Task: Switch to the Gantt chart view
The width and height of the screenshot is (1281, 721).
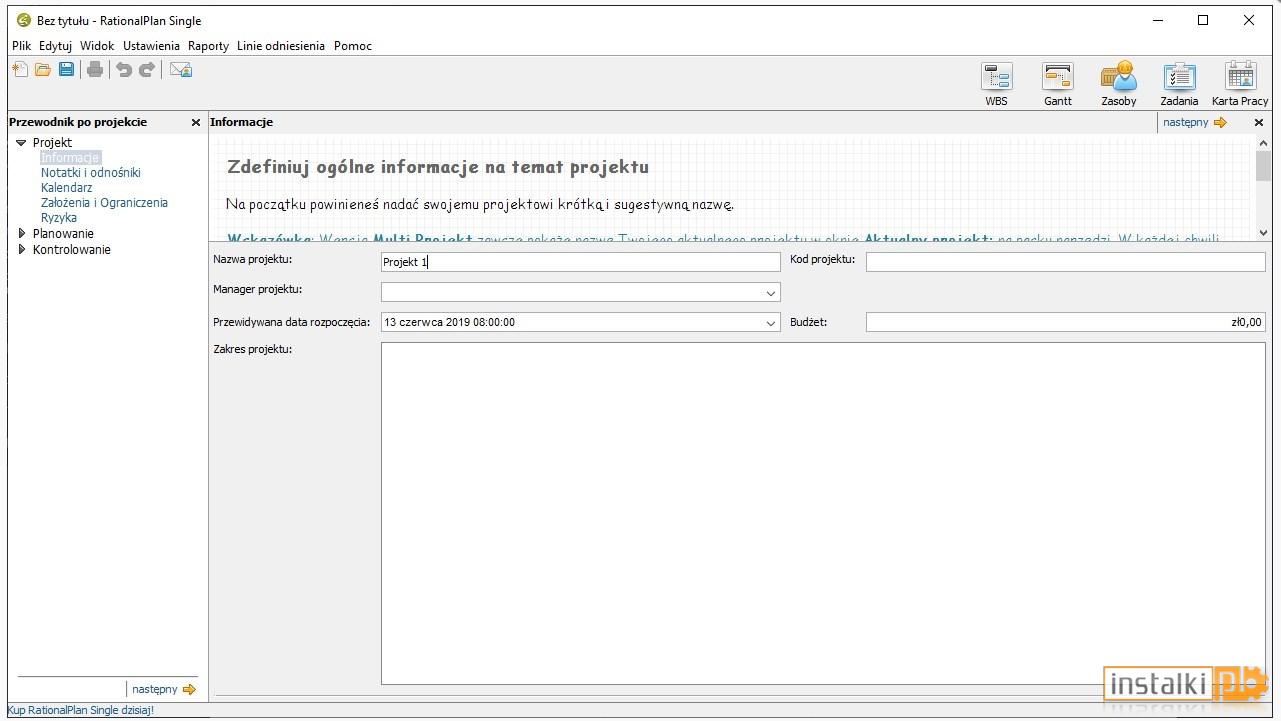Action: [x=1057, y=84]
